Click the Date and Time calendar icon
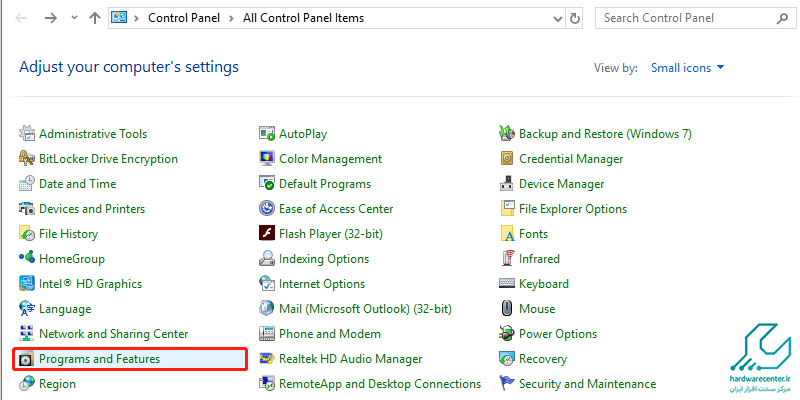The height and width of the screenshot is (400, 800). click(x=27, y=184)
